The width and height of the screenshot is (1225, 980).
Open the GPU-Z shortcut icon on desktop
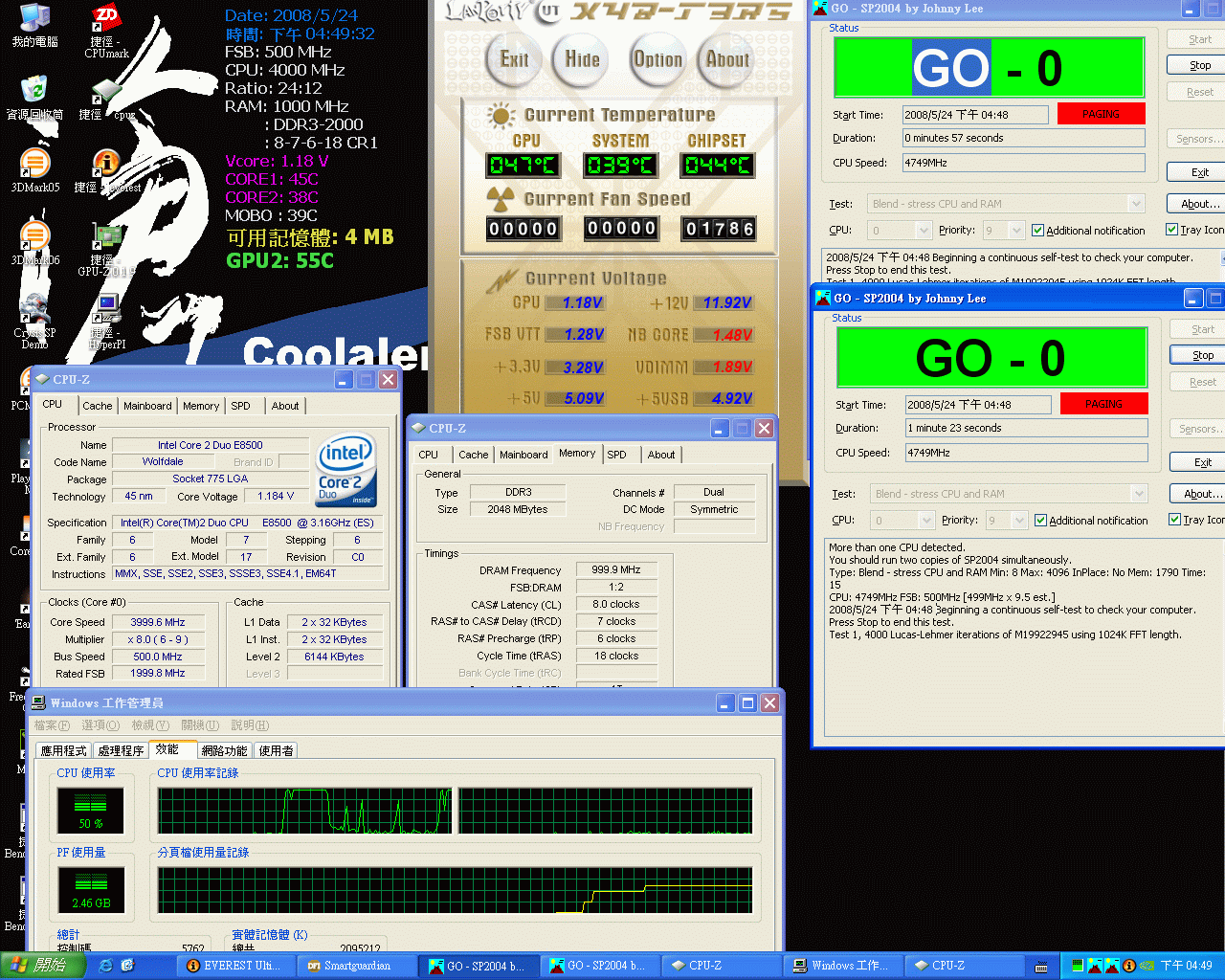point(106,250)
